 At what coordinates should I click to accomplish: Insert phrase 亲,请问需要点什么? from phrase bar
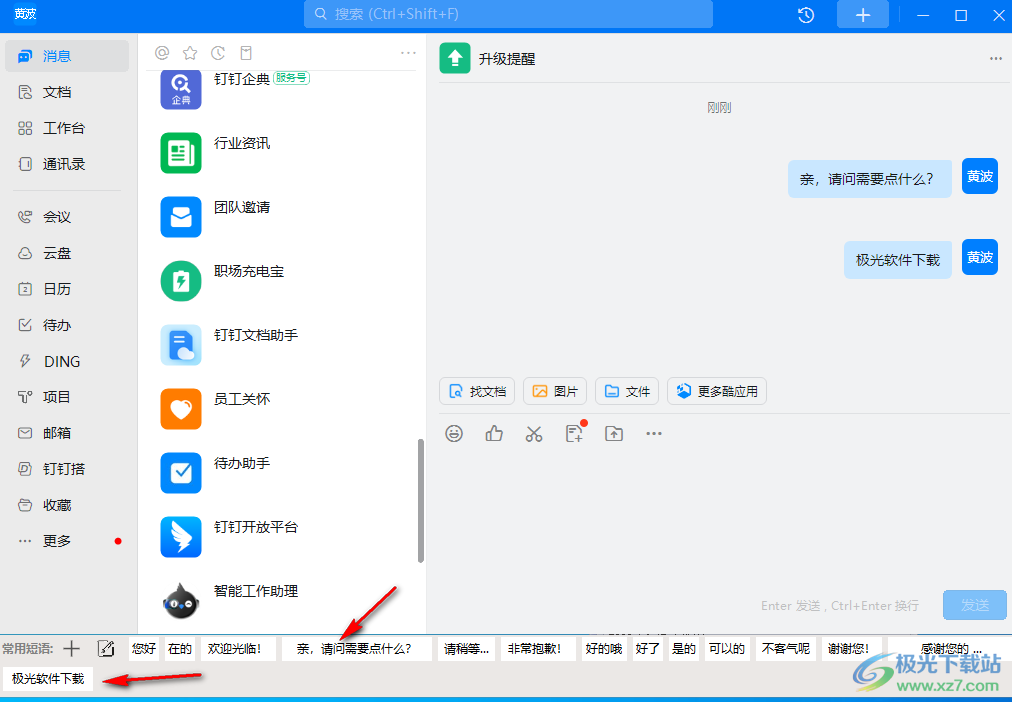(357, 648)
